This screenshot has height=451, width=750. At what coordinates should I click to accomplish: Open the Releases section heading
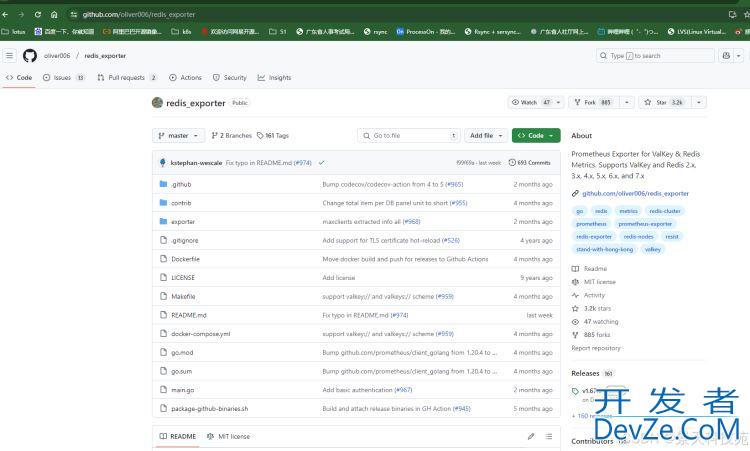click(585, 374)
